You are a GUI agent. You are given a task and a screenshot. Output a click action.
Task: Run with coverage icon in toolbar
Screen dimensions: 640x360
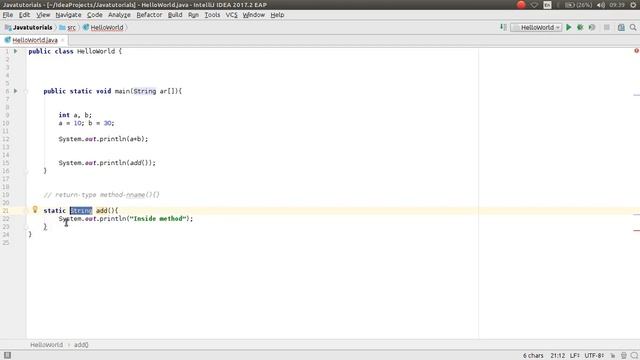pos(592,27)
